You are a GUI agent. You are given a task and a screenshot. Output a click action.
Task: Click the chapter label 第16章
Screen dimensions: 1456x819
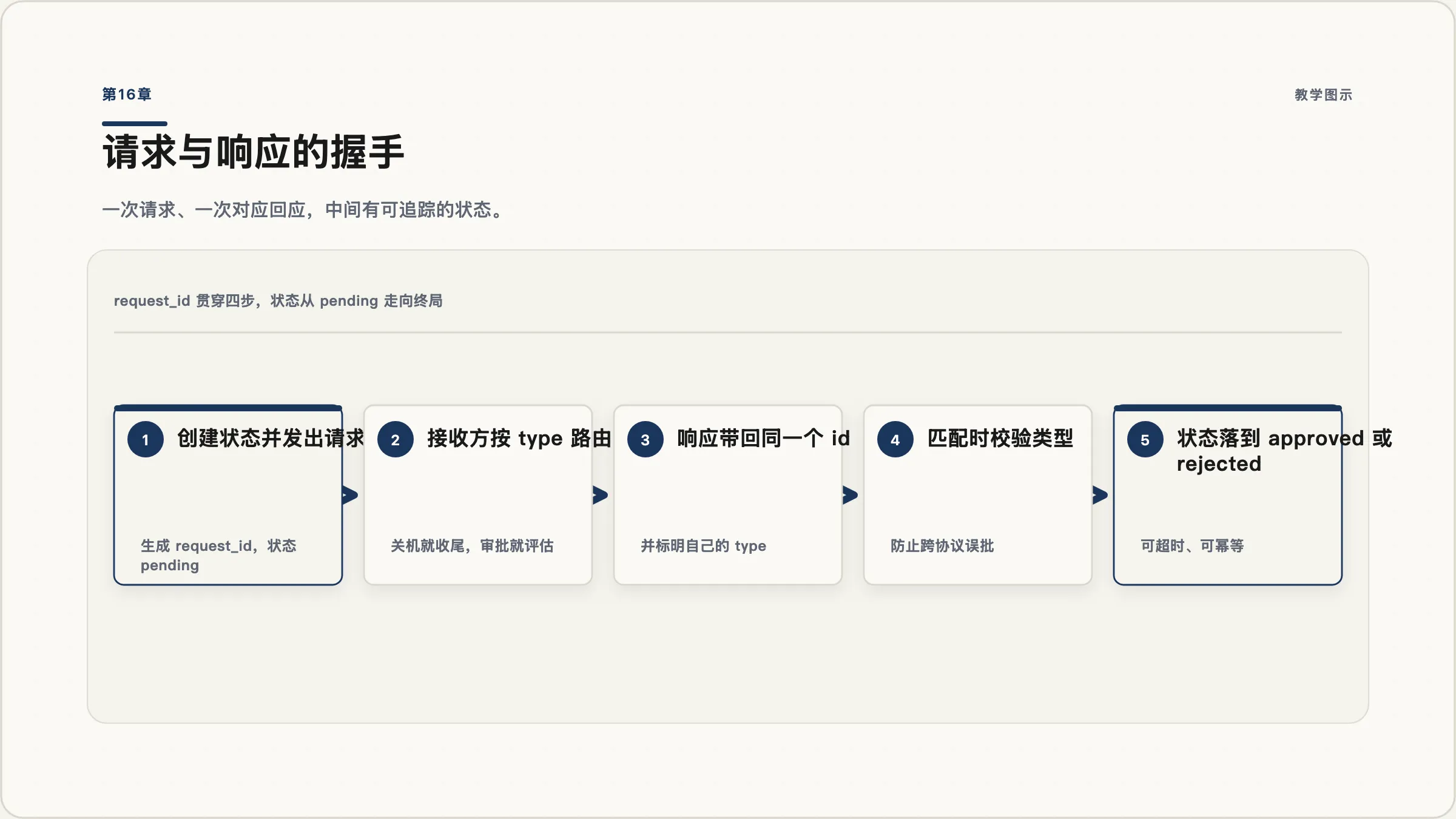click(x=127, y=95)
